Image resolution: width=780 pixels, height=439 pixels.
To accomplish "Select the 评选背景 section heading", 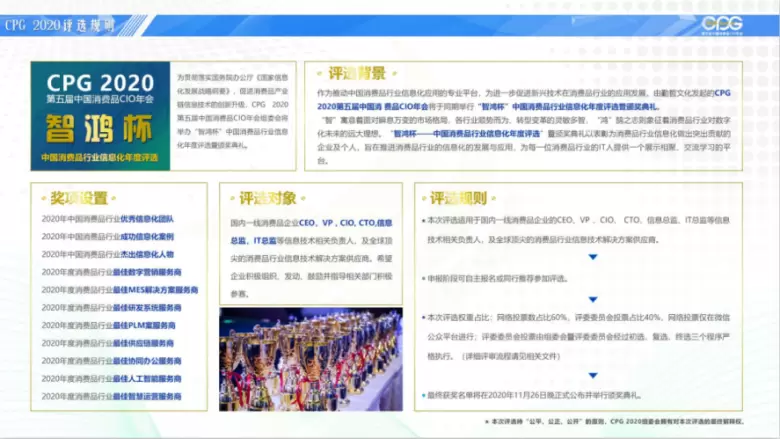I will coord(357,73).
